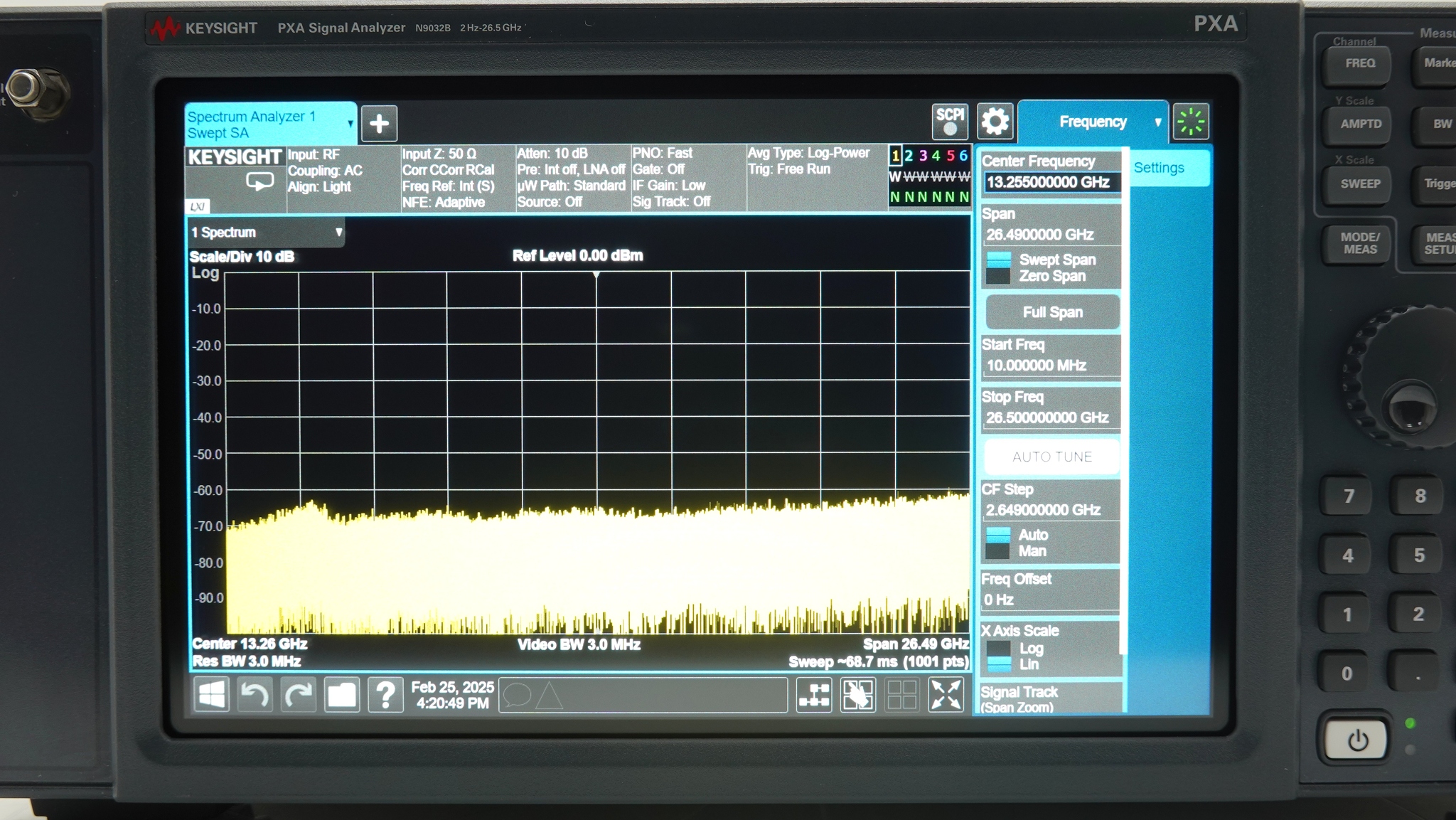
Task: Tap Scale/Div 10 dB label
Action: click(x=242, y=257)
